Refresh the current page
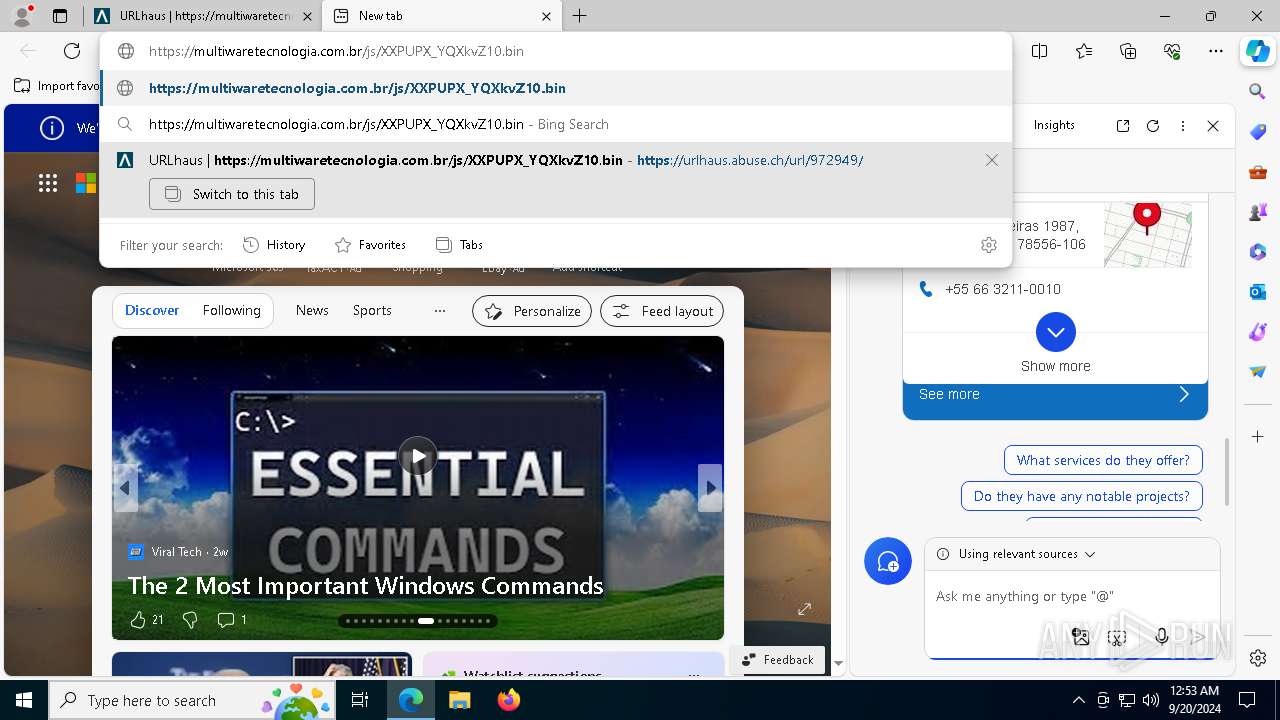The height and width of the screenshot is (720, 1280). pyautogui.click(x=72, y=51)
